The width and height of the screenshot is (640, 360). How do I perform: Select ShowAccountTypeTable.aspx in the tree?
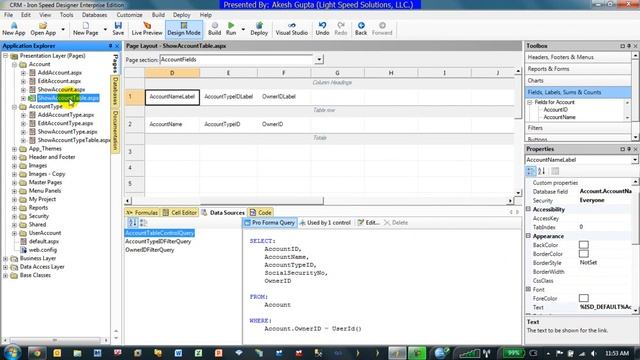74,140
